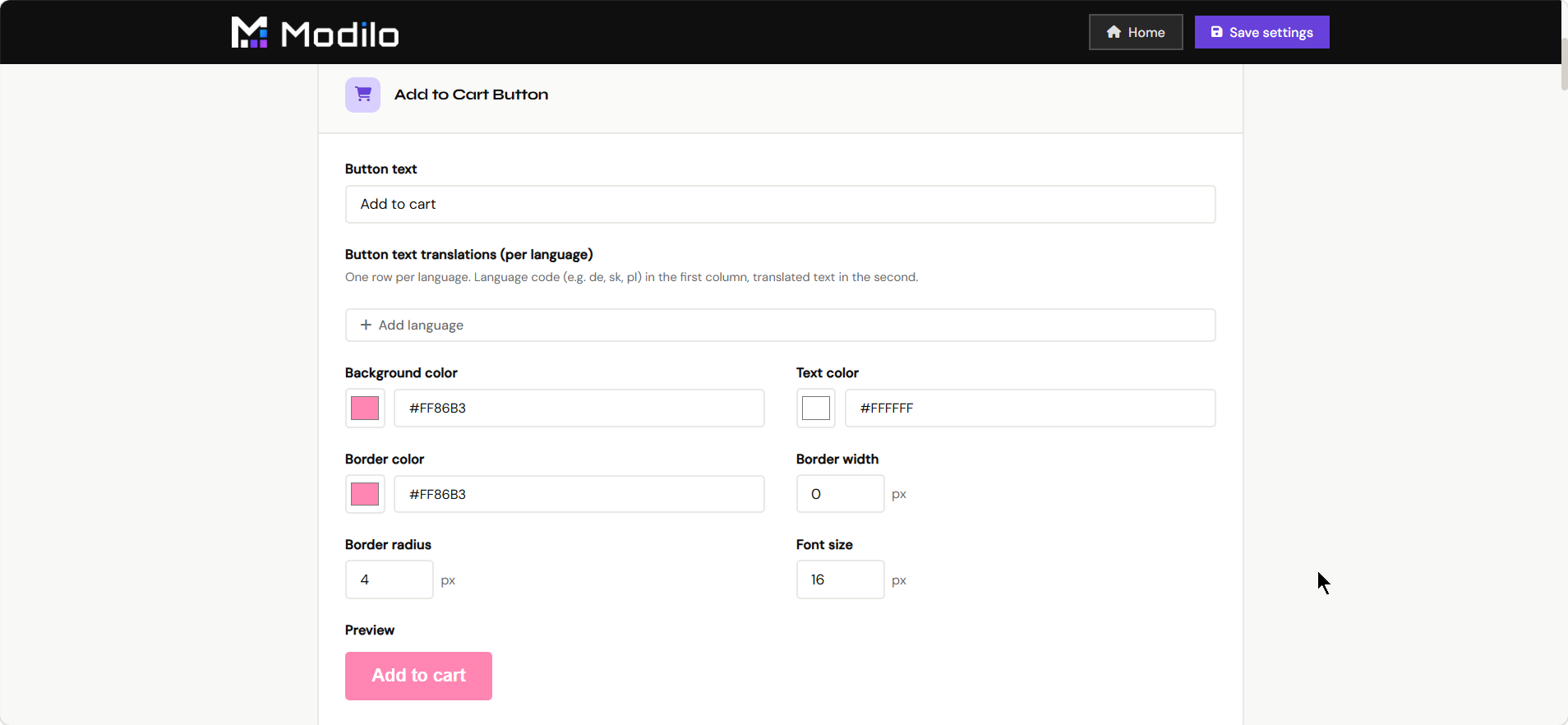Click the Modilo logo in header
This screenshot has height=725, width=1568.
315,33
